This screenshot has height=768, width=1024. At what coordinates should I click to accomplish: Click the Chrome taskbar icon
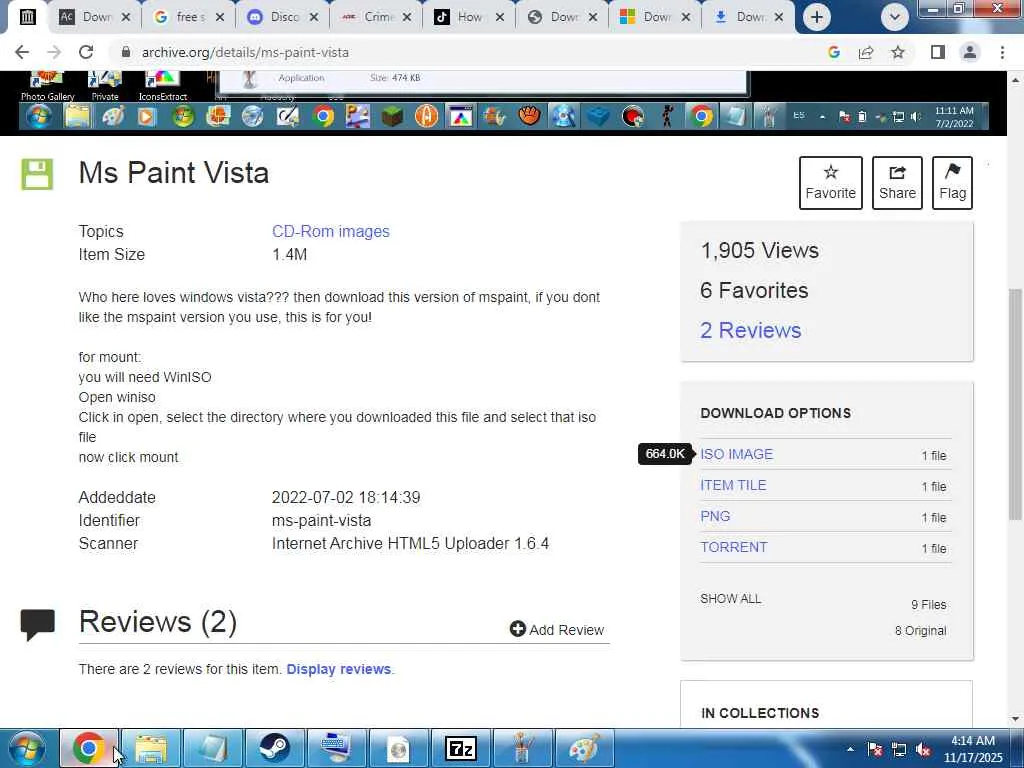(x=89, y=748)
